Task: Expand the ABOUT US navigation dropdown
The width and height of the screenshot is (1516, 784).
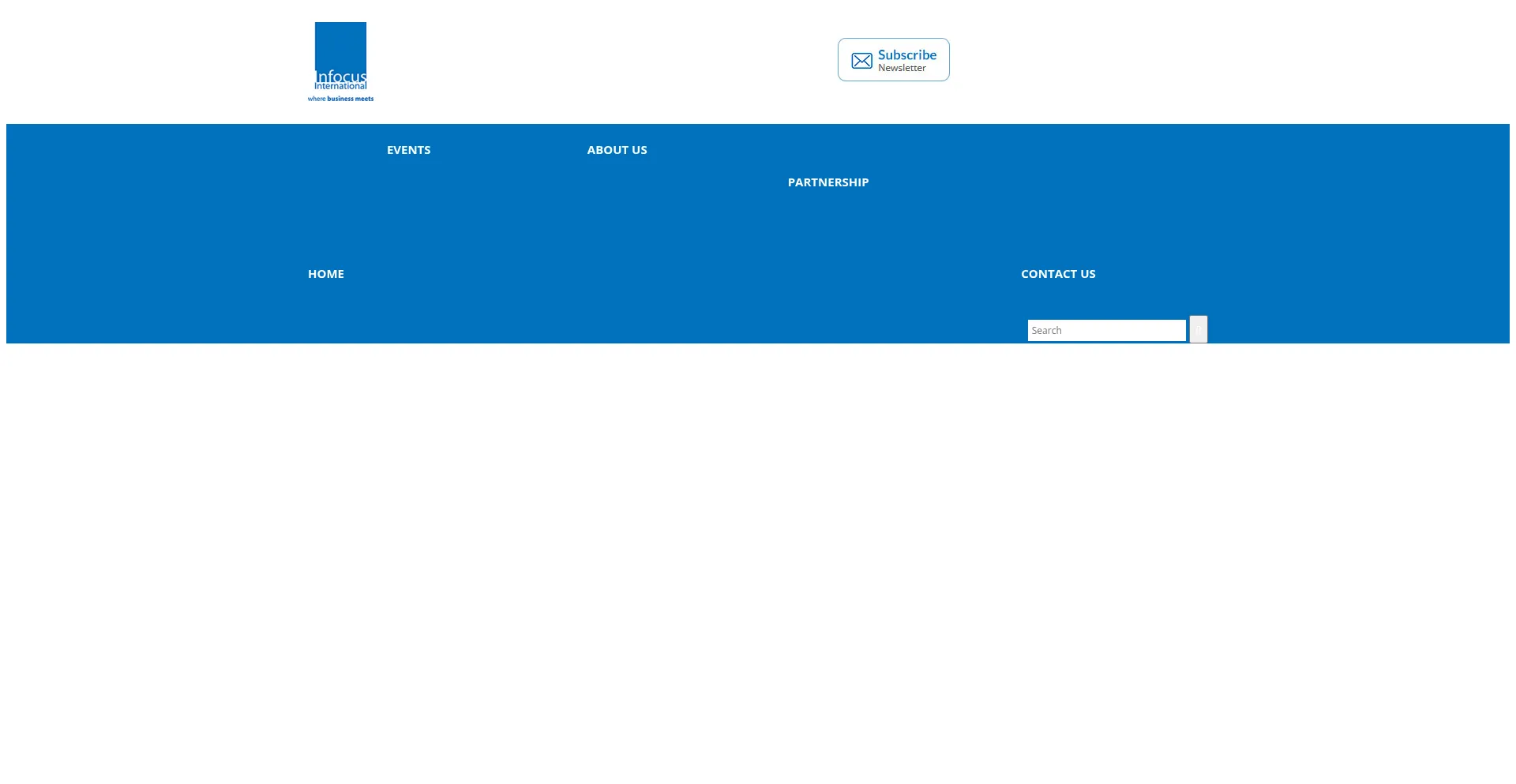Action: click(617, 150)
